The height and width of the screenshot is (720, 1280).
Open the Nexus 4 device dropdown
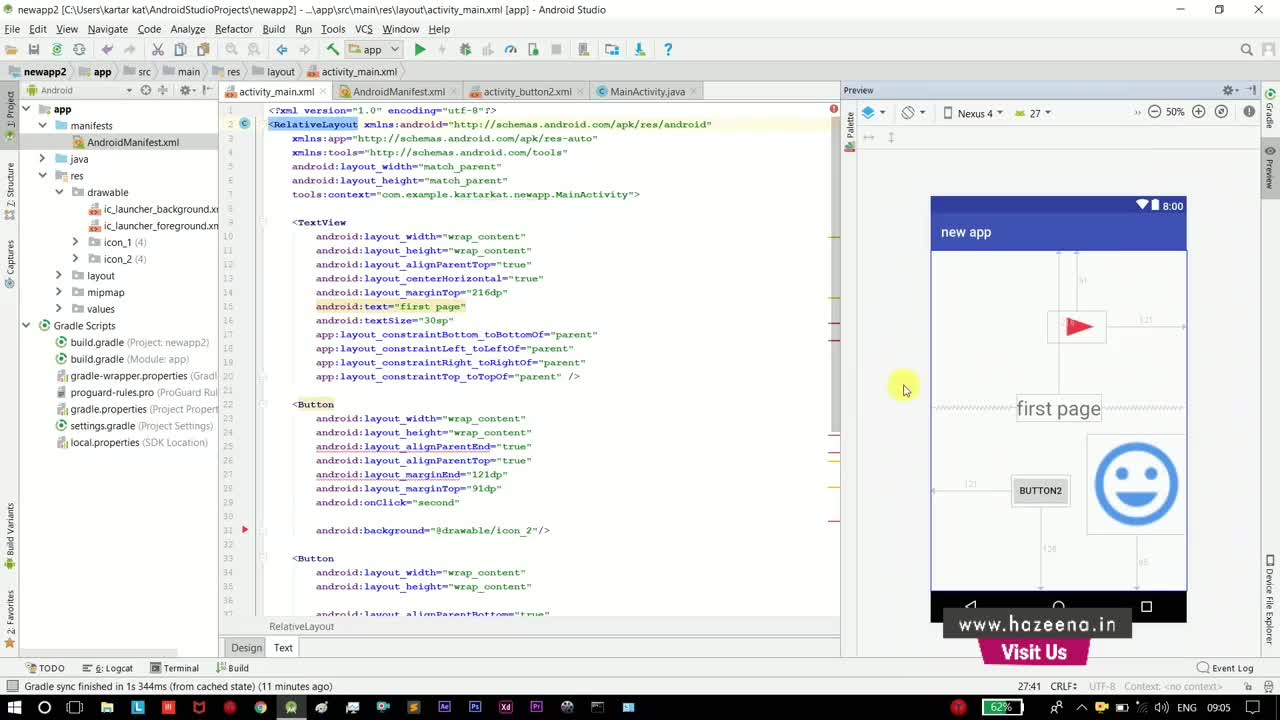click(x=973, y=113)
